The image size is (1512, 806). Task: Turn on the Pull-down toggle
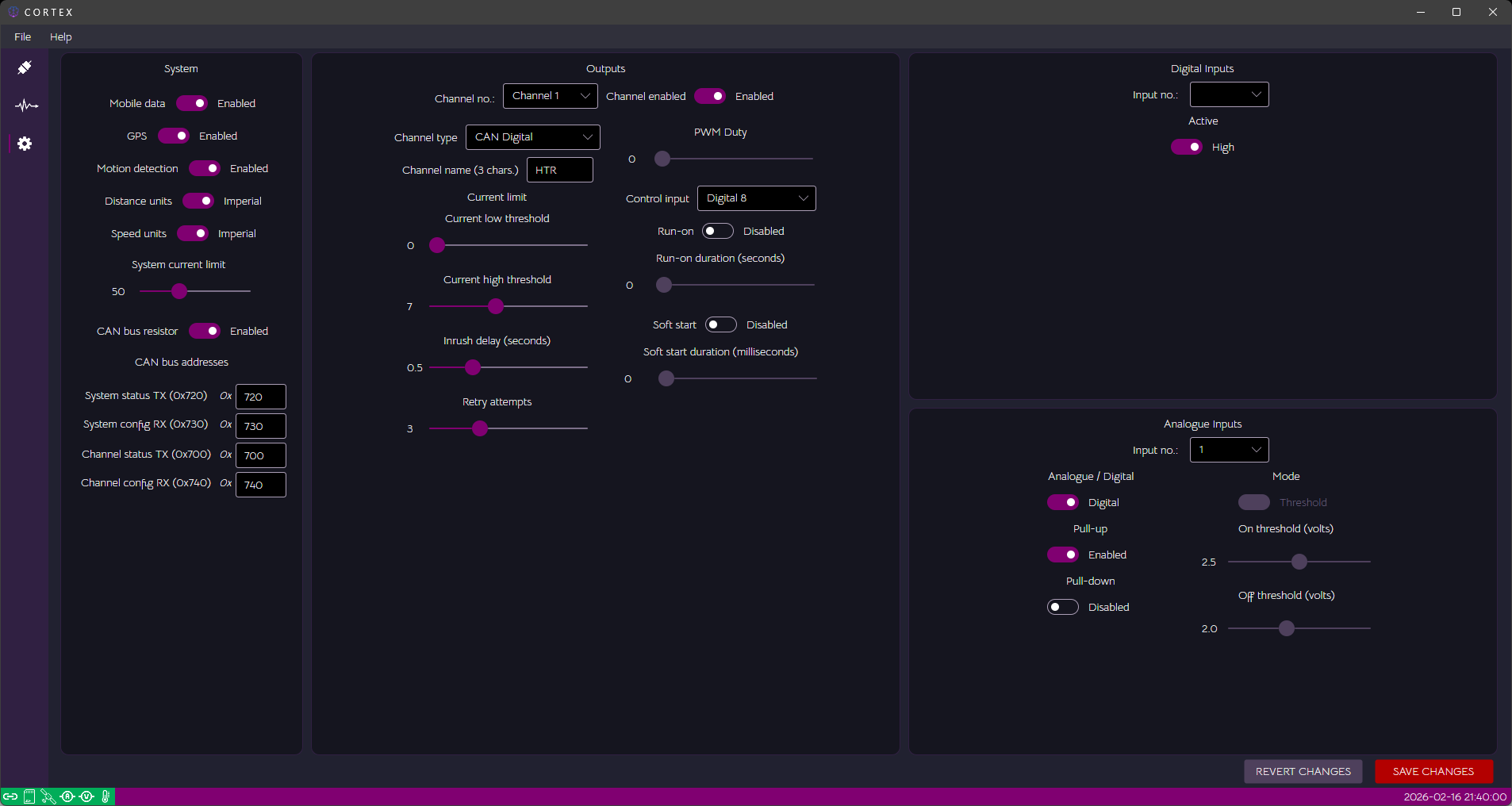coord(1062,607)
